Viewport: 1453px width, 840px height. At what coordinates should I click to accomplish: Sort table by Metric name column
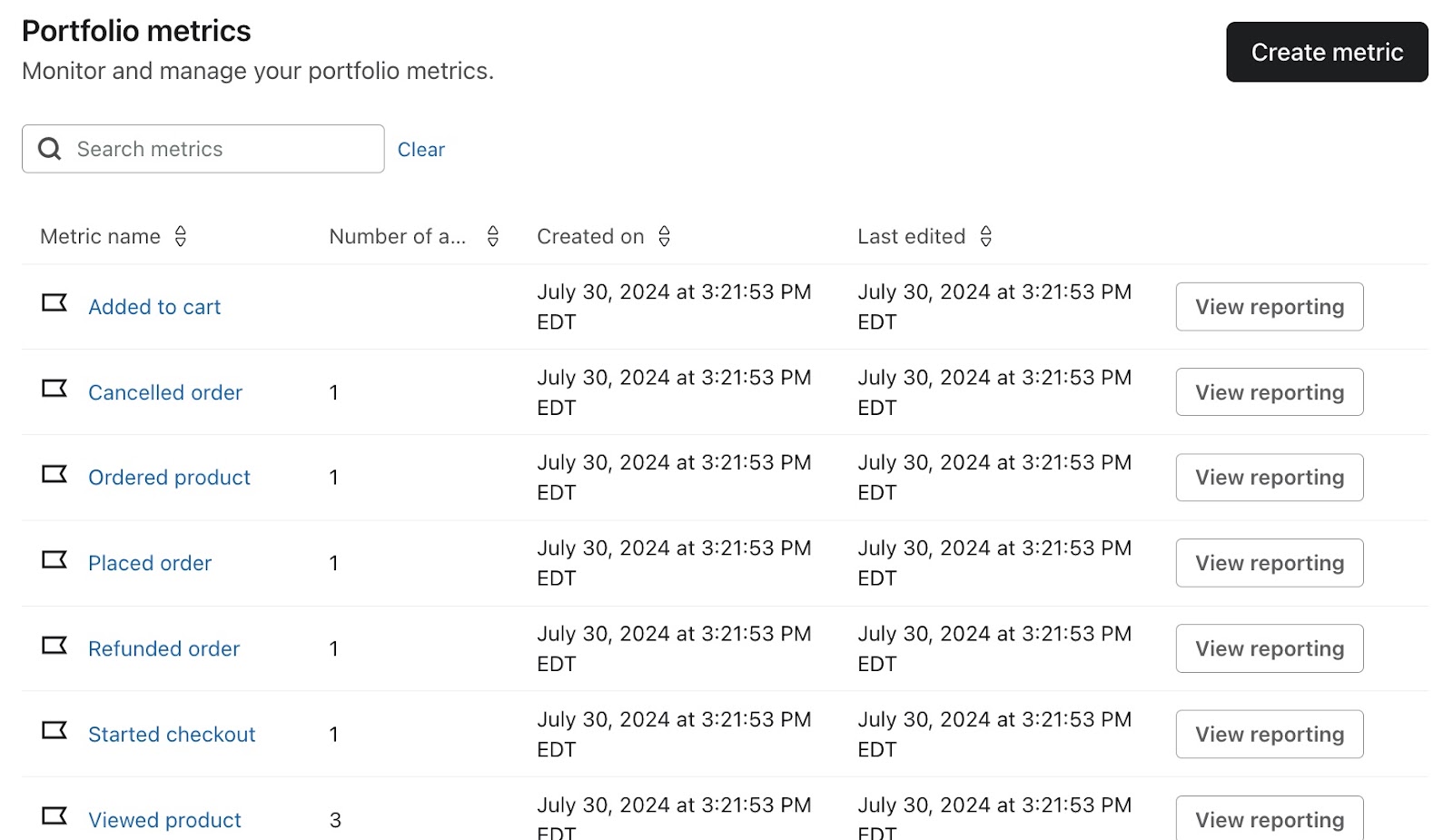click(x=181, y=237)
